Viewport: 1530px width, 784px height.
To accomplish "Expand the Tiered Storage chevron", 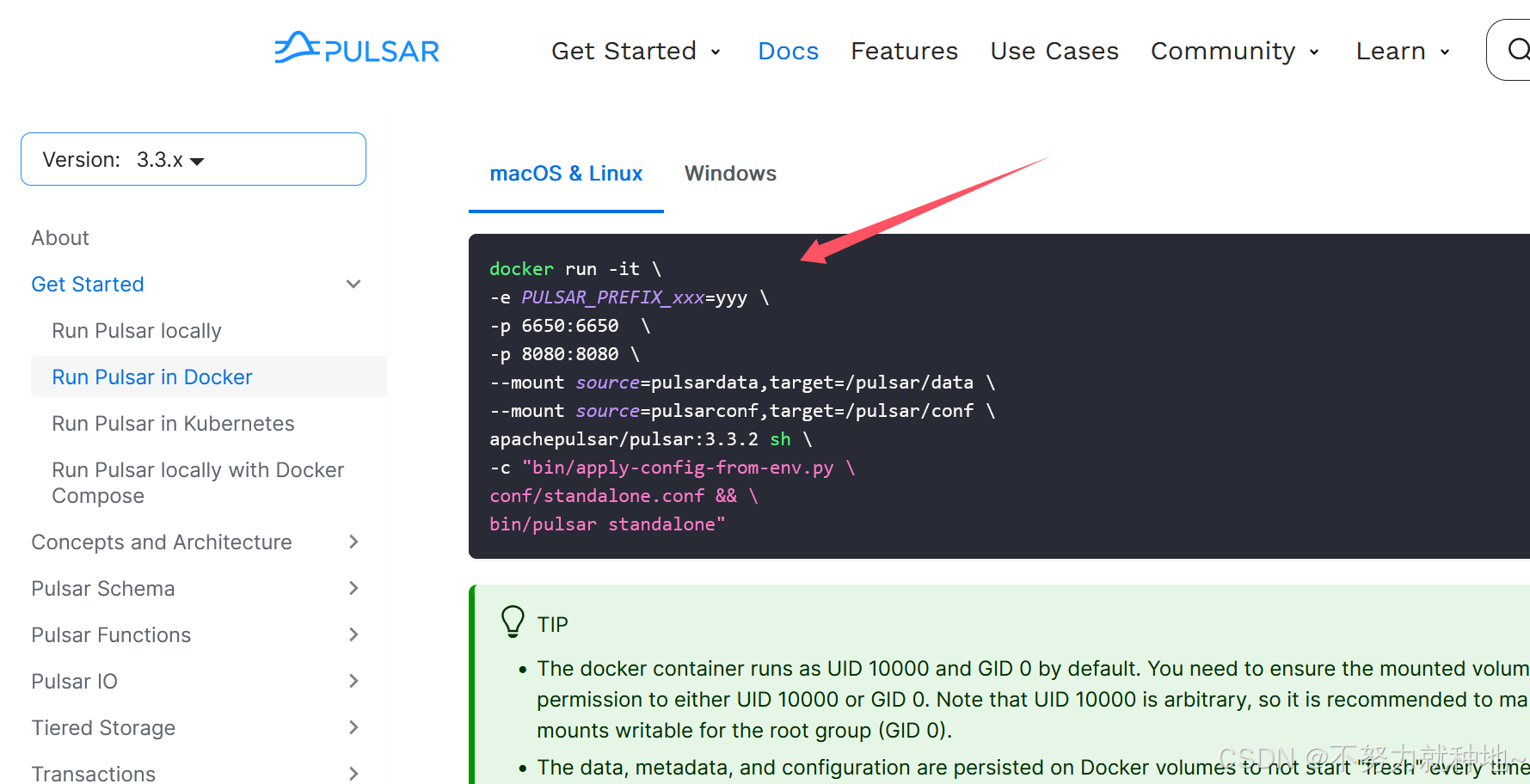I will pyautogui.click(x=353, y=727).
